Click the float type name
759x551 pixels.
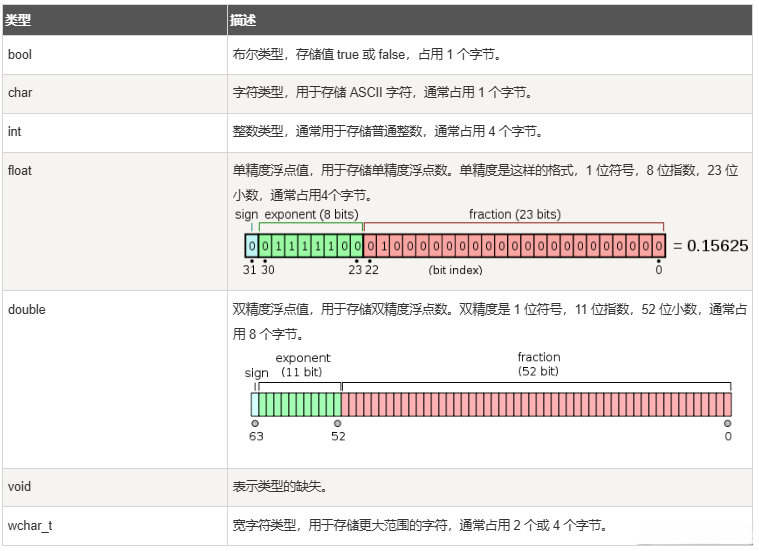[x=20, y=170]
